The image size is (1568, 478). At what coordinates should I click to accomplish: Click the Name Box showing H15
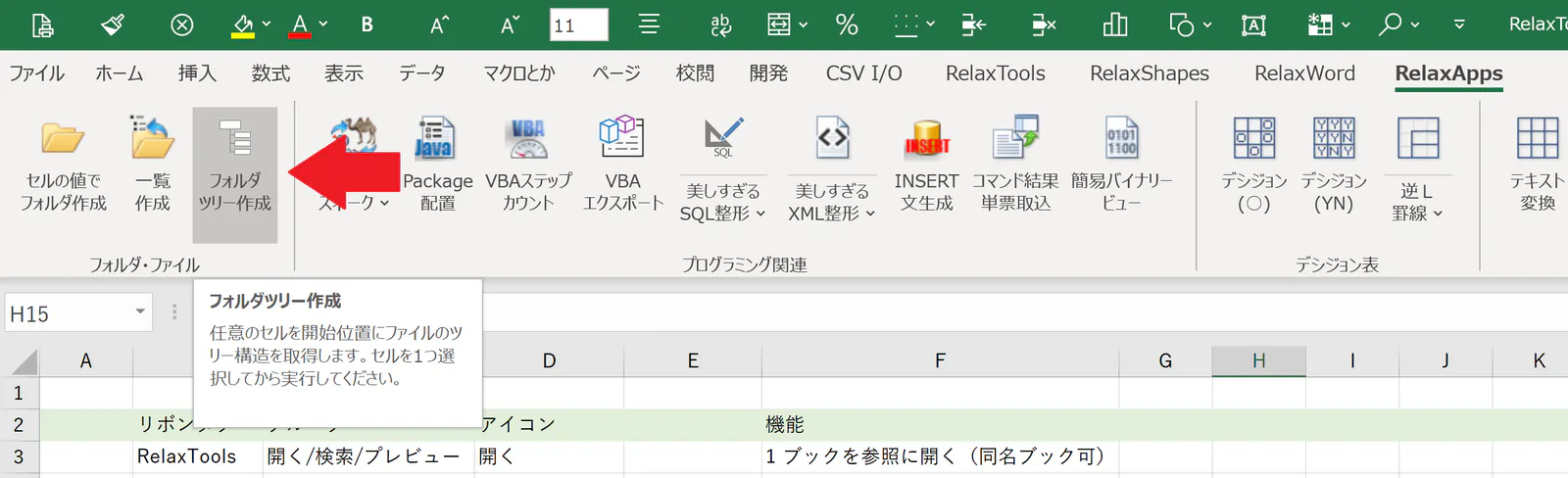pos(67,313)
